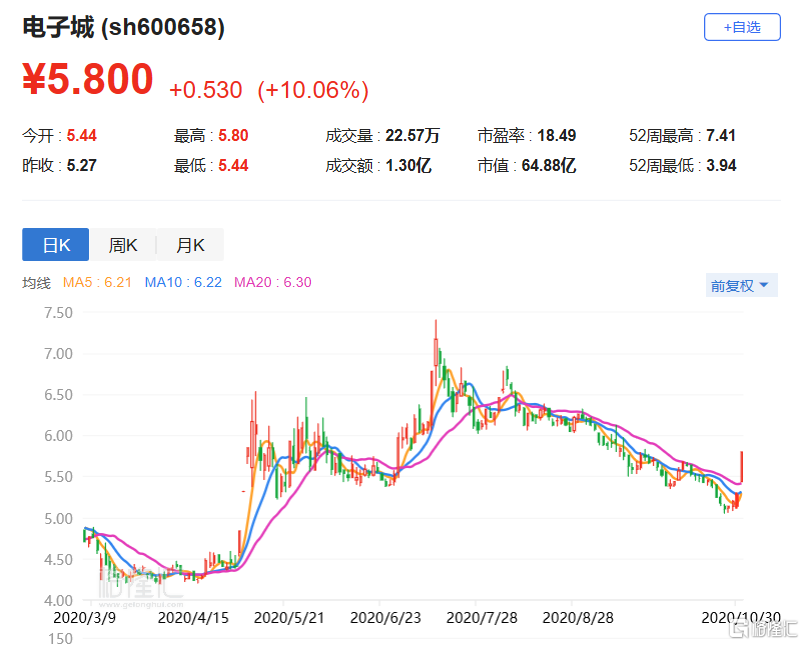The width and height of the screenshot is (804, 645).
Task: Click the 均线 label above the chart
Action: click(37, 283)
